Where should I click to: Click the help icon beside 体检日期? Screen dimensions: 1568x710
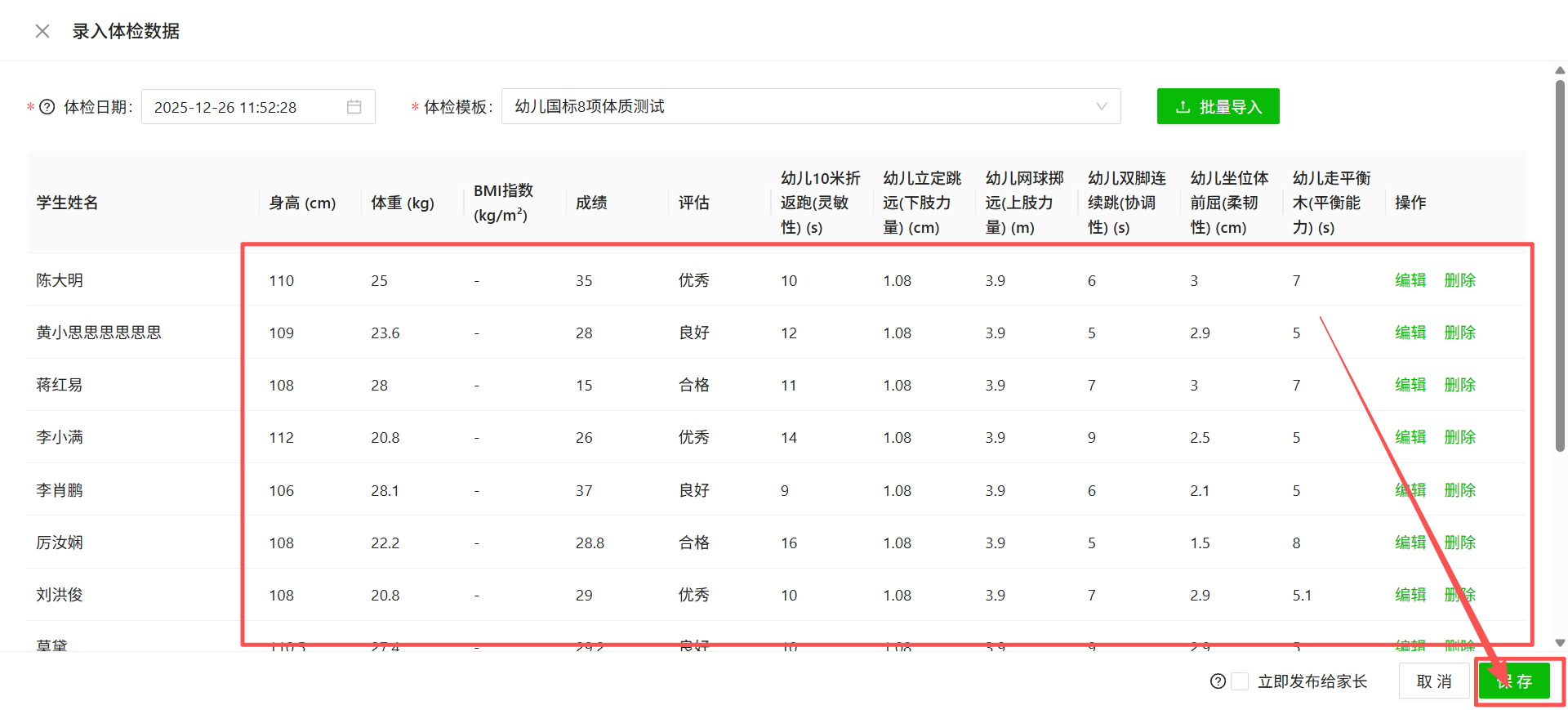(47, 107)
